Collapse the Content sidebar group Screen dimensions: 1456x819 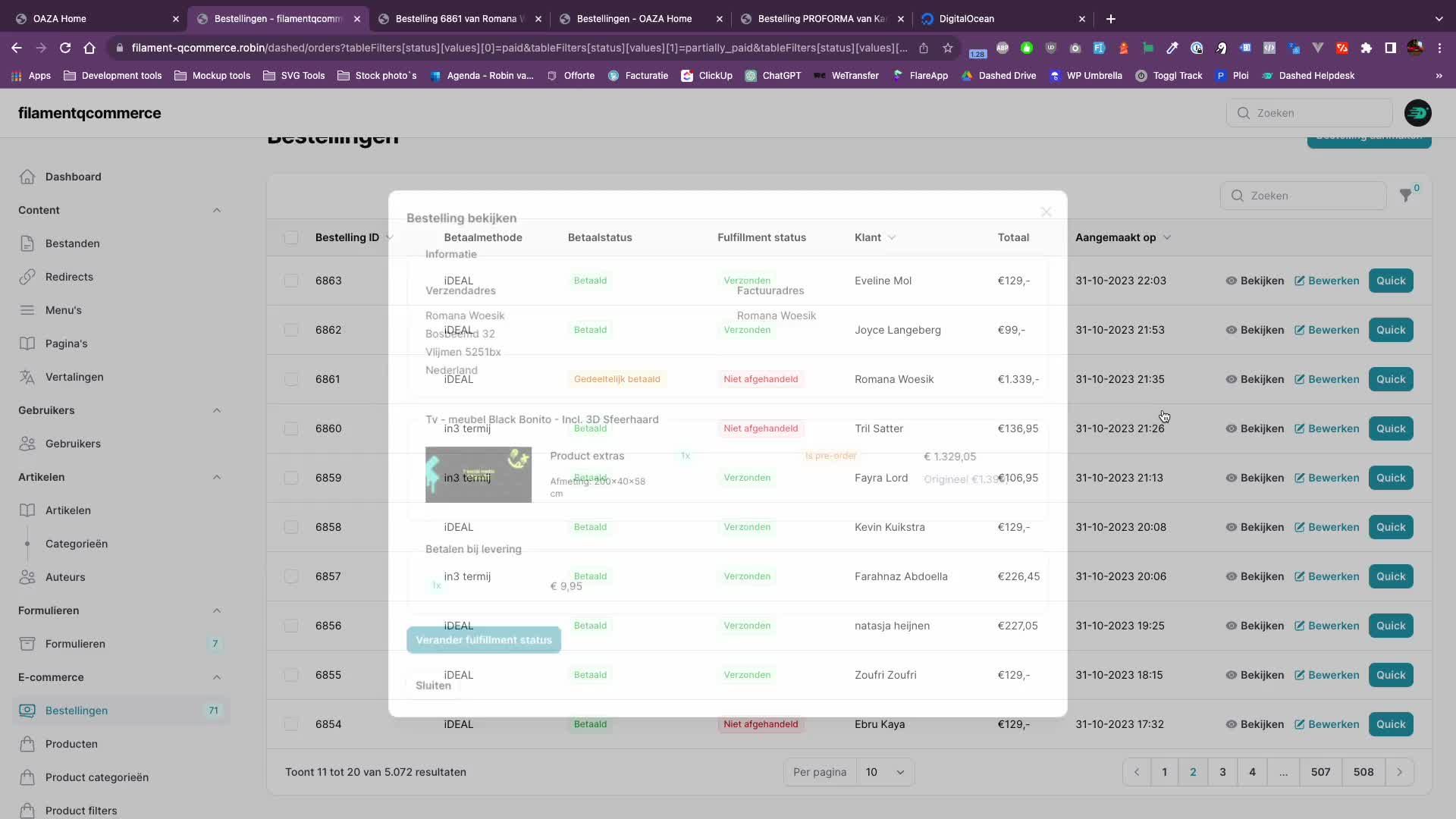[217, 210]
